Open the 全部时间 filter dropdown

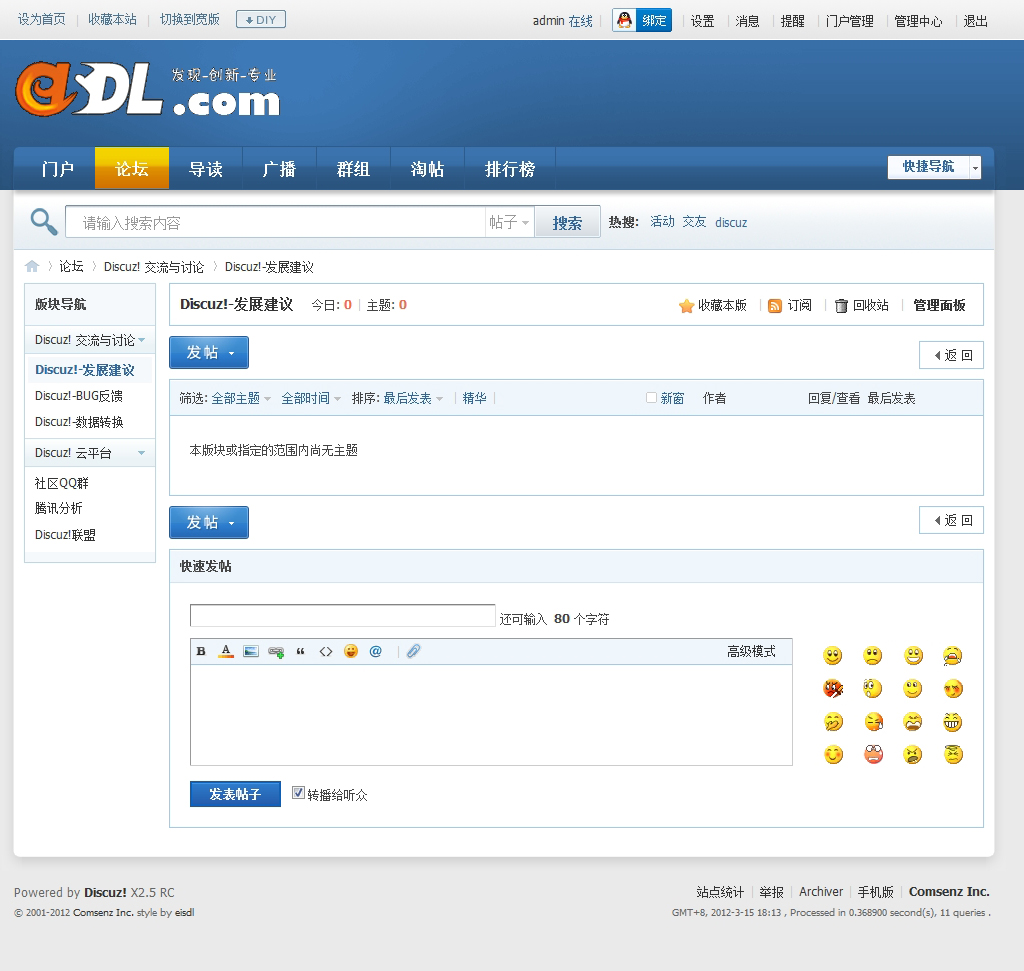[311, 398]
